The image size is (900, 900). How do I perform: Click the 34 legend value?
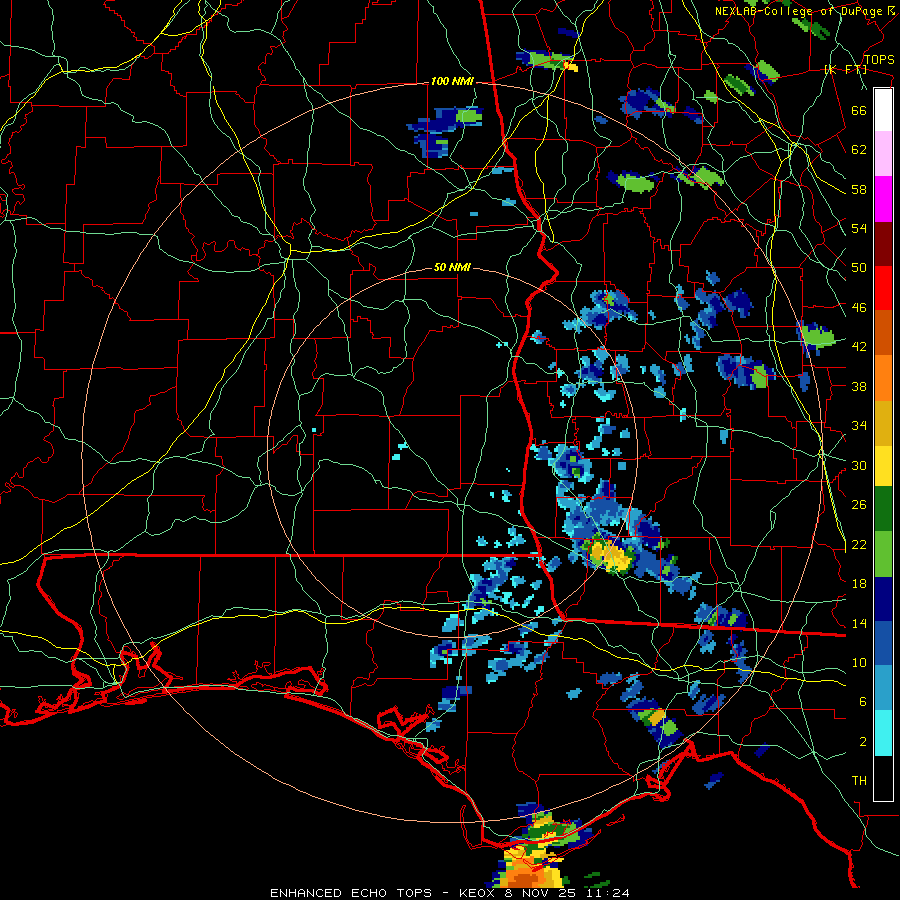(x=859, y=426)
